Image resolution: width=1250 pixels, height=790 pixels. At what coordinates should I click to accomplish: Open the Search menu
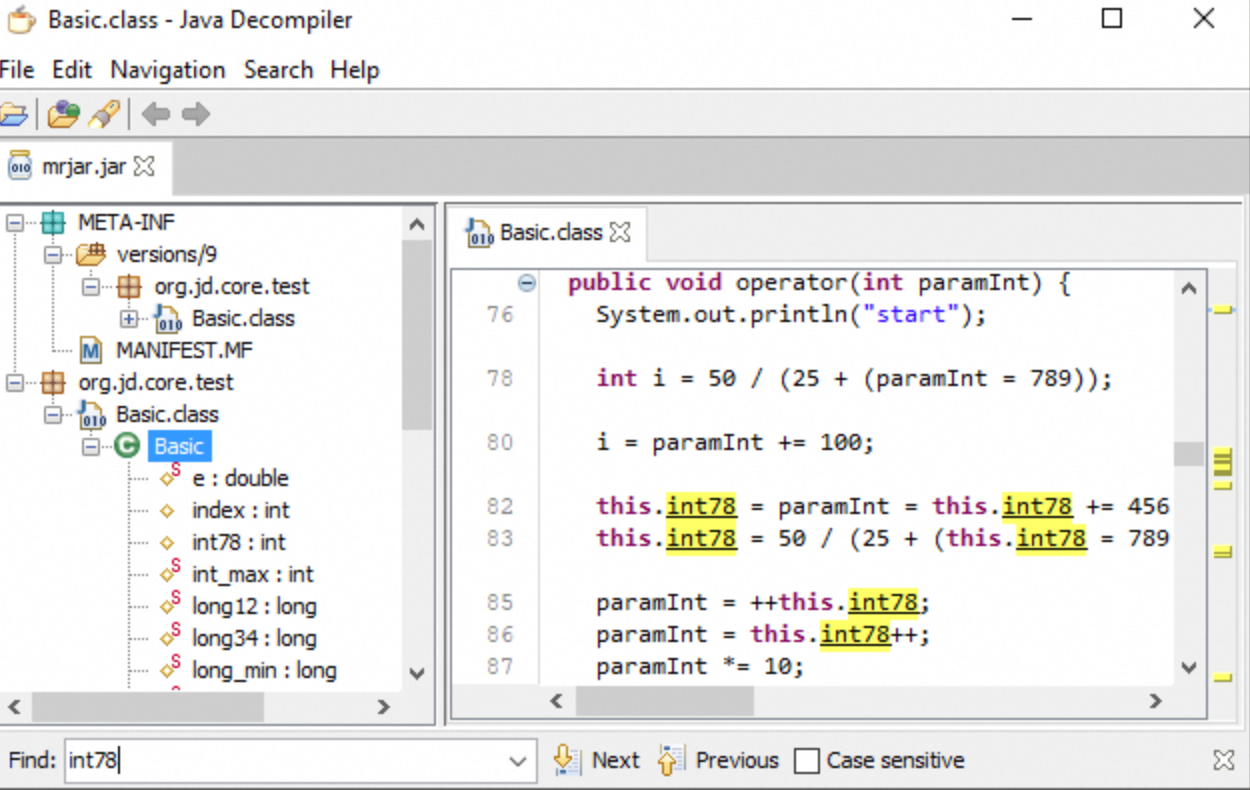pyautogui.click(x=278, y=70)
